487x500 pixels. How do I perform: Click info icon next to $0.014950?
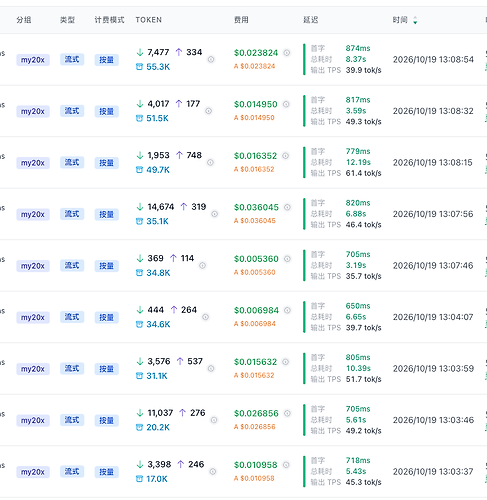click(286, 104)
